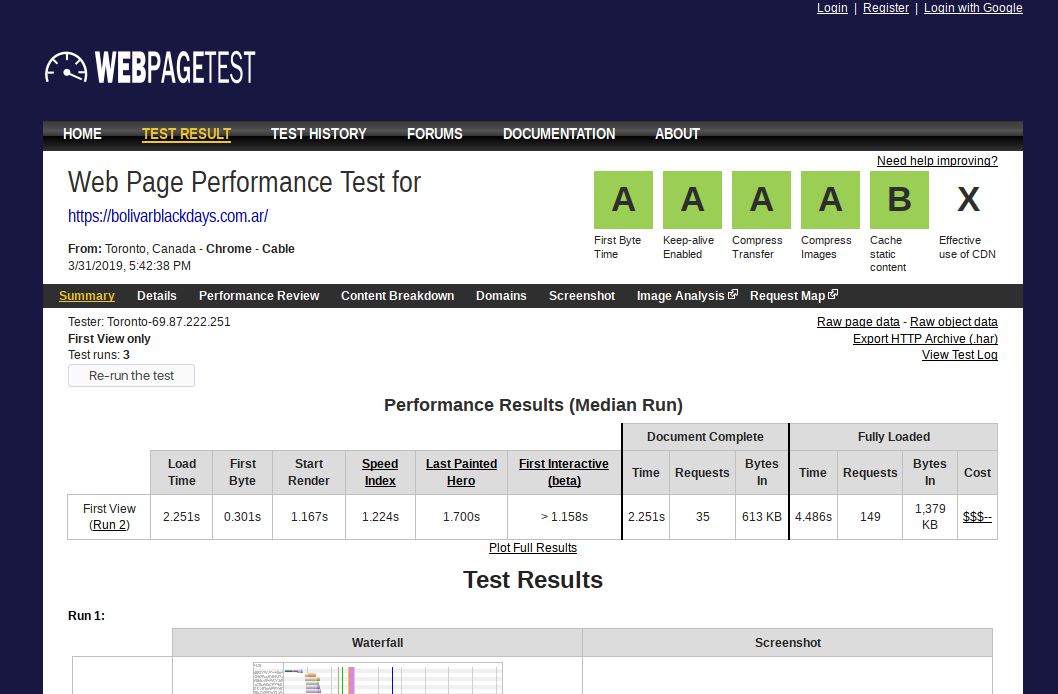Screen dimensions: 1058x694
Task: Open the Cache static content grade B
Action: pyautogui.click(x=899, y=200)
